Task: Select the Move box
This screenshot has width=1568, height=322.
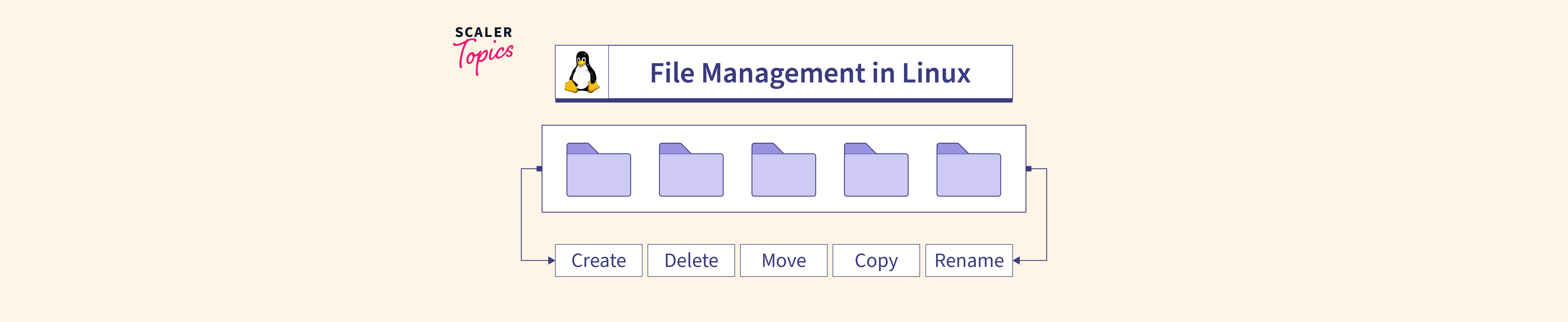Action: coord(783,261)
